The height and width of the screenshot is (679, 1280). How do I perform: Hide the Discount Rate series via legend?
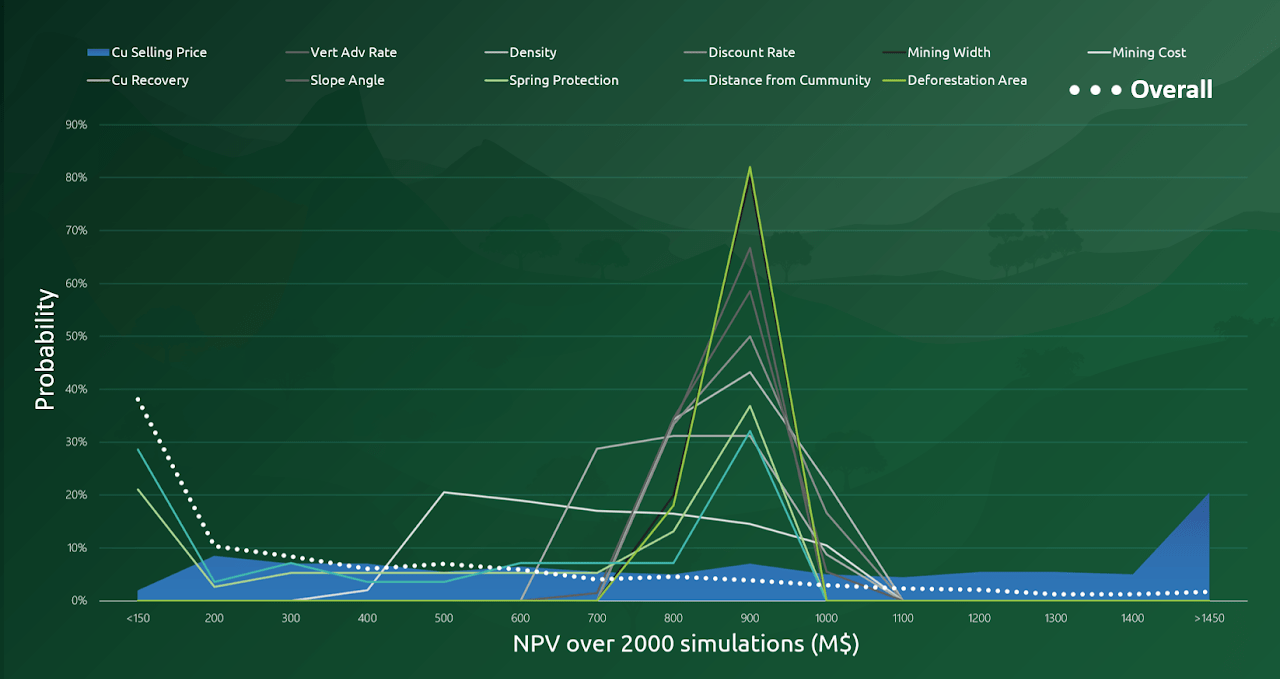(x=751, y=52)
